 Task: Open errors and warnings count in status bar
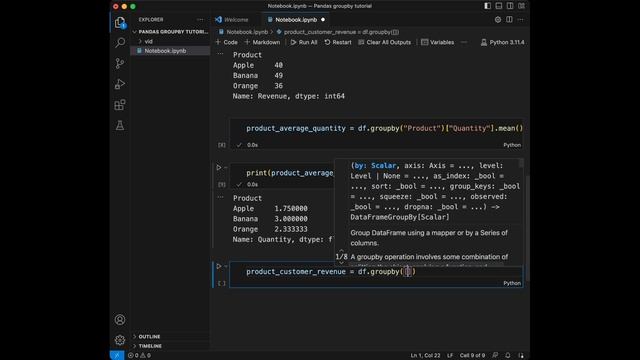click(x=139, y=356)
